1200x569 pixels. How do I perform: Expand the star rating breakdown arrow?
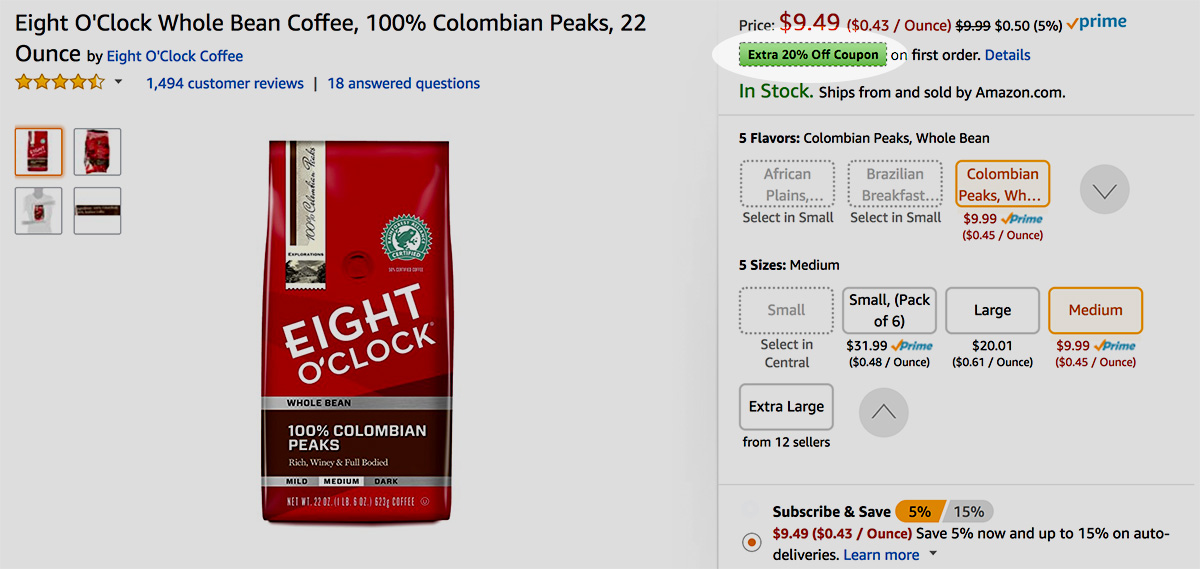pyautogui.click(x=119, y=83)
